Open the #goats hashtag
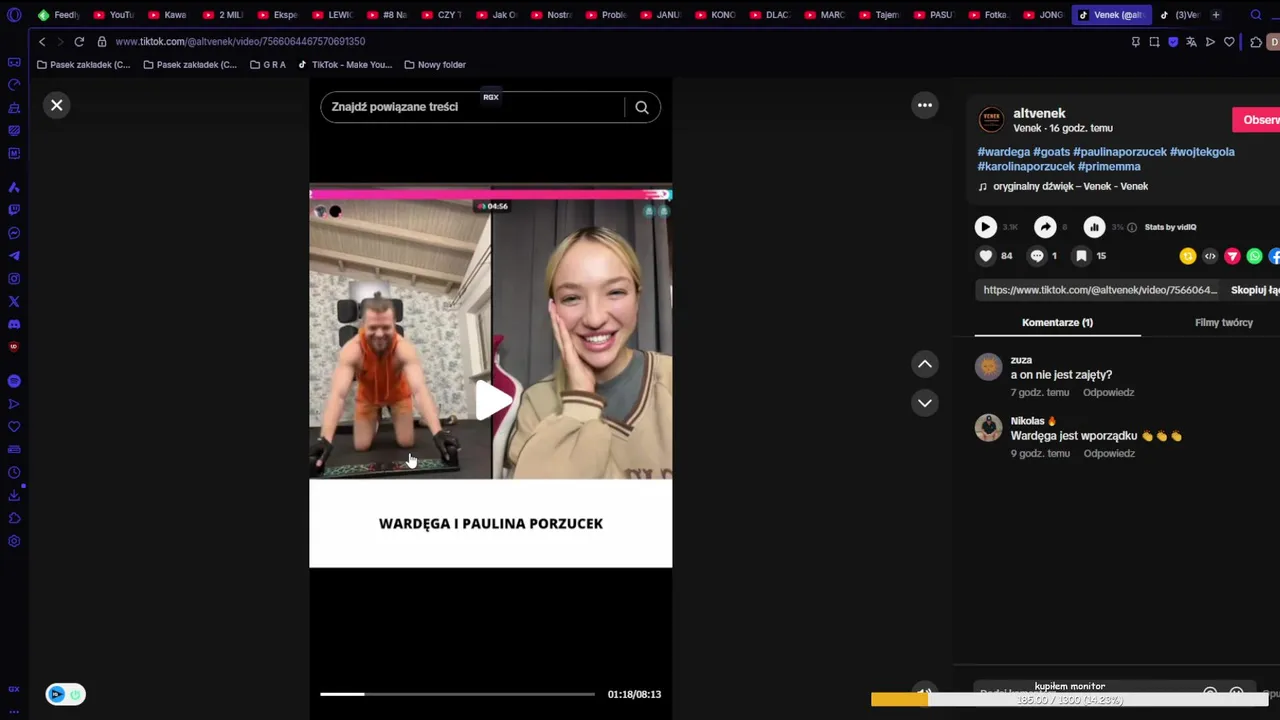Screen dimensions: 1280x720 point(1052,152)
